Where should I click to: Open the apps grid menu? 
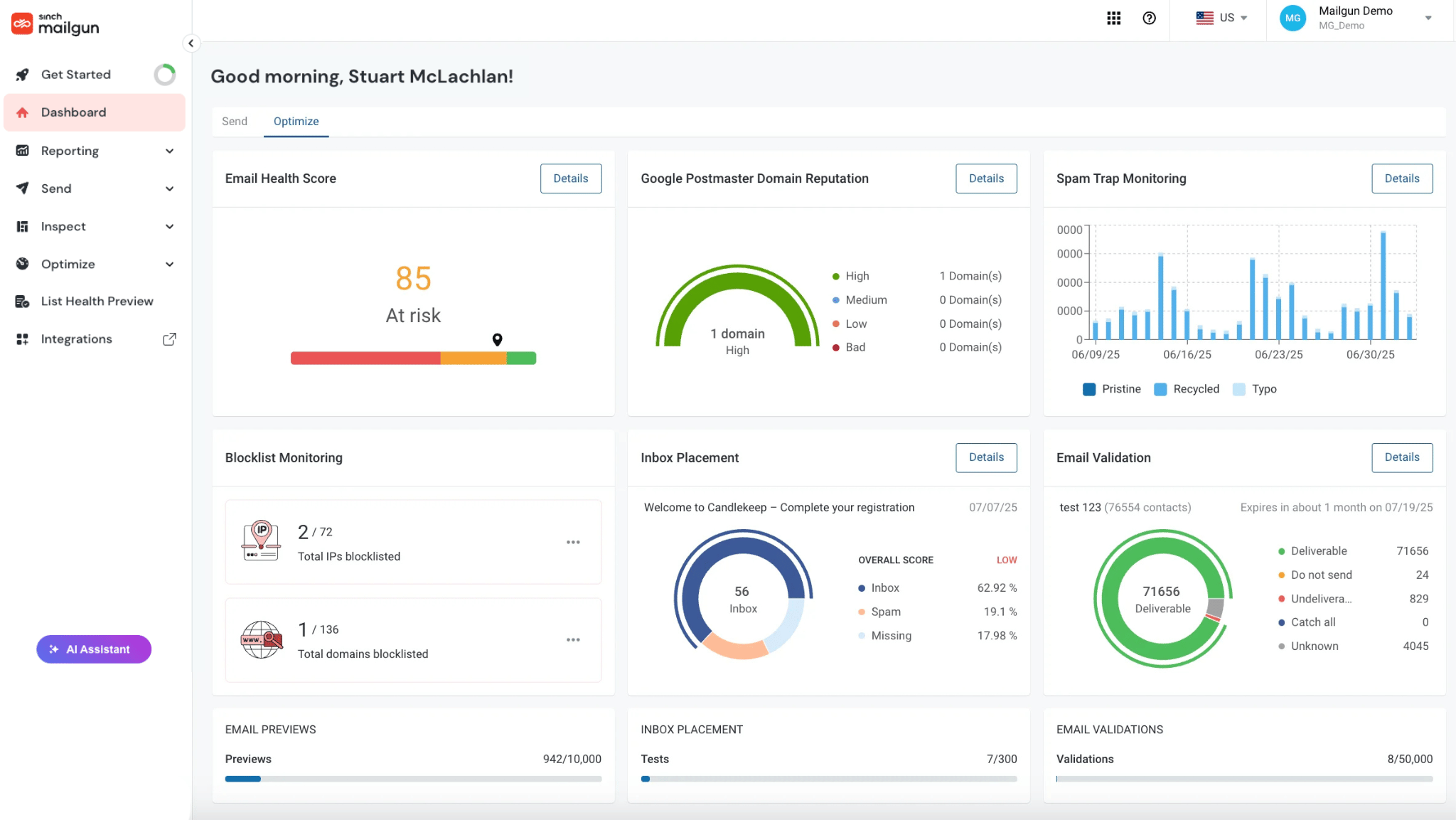pos(1113,18)
